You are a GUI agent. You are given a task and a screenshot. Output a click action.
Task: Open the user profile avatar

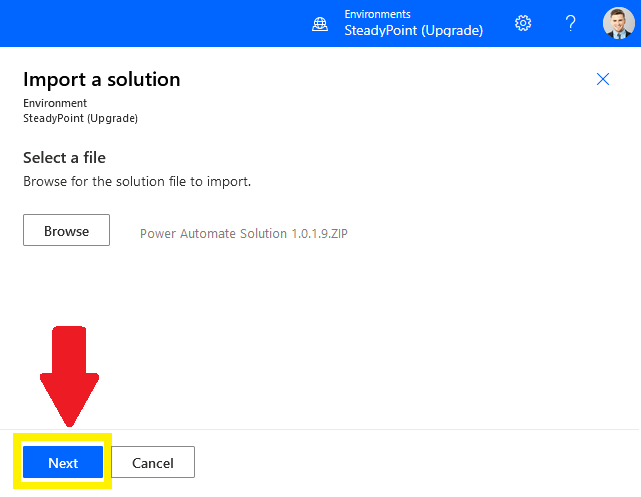(619, 23)
